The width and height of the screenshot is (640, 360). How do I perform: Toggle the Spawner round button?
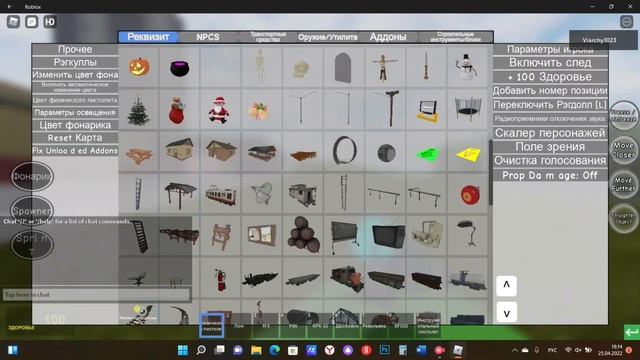pos(32,211)
